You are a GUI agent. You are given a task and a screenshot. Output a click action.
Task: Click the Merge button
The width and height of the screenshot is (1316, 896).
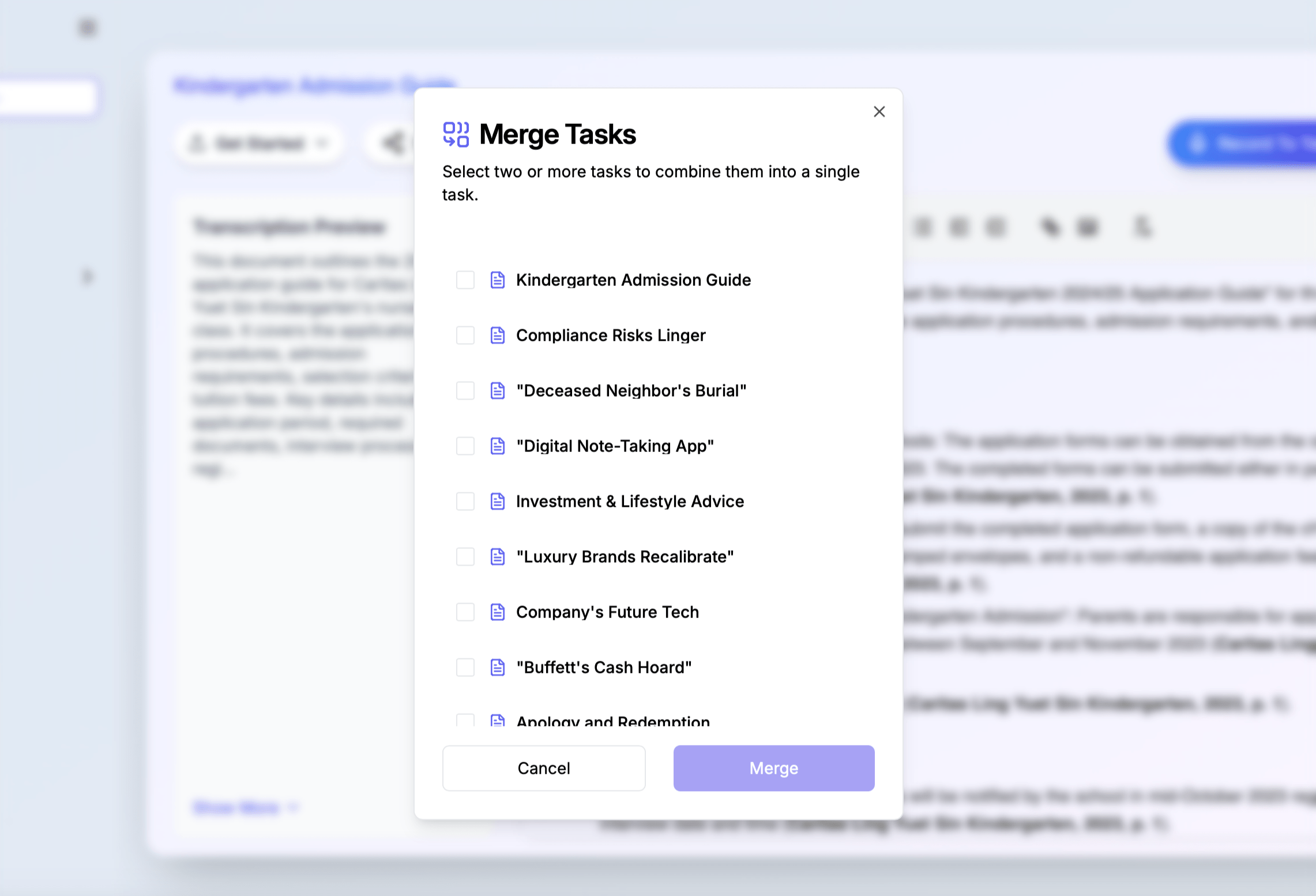[x=773, y=768]
